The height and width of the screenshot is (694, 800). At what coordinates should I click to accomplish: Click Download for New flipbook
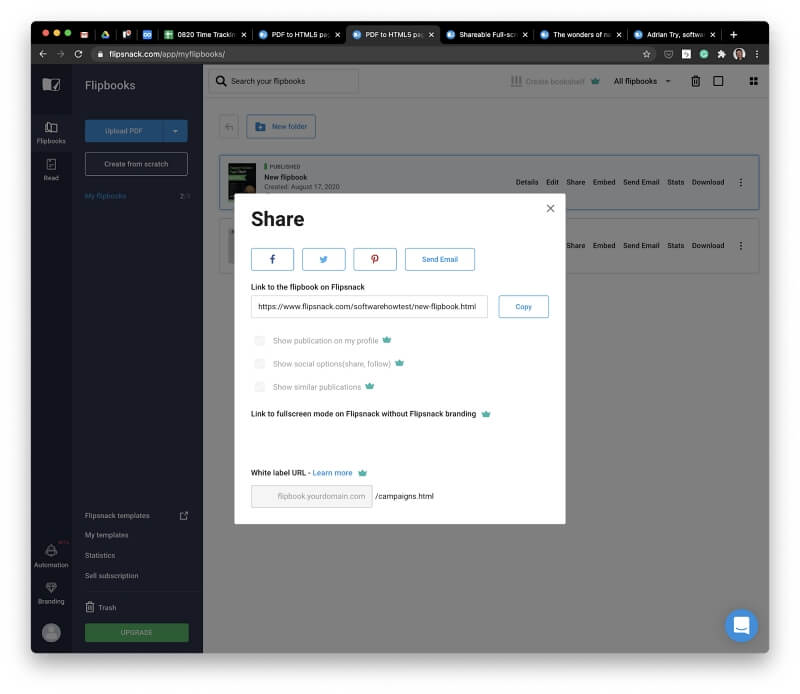[708, 182]
